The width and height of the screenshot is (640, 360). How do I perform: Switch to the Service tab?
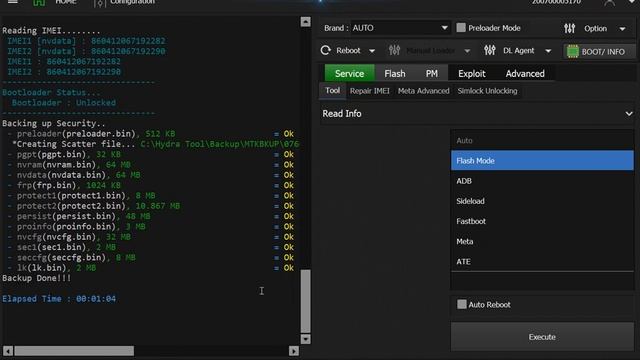[349, 73]
